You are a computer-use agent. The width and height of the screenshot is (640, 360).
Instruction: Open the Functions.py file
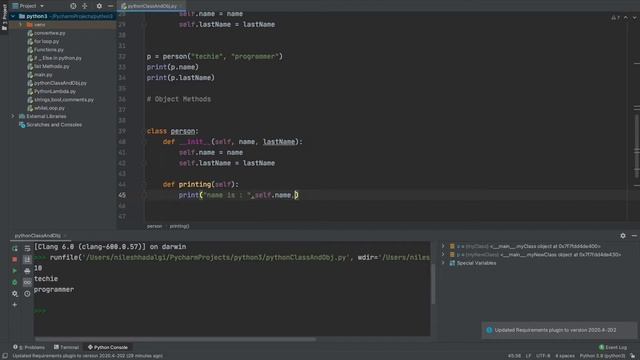pyautogui.click(x=49, y=50)
